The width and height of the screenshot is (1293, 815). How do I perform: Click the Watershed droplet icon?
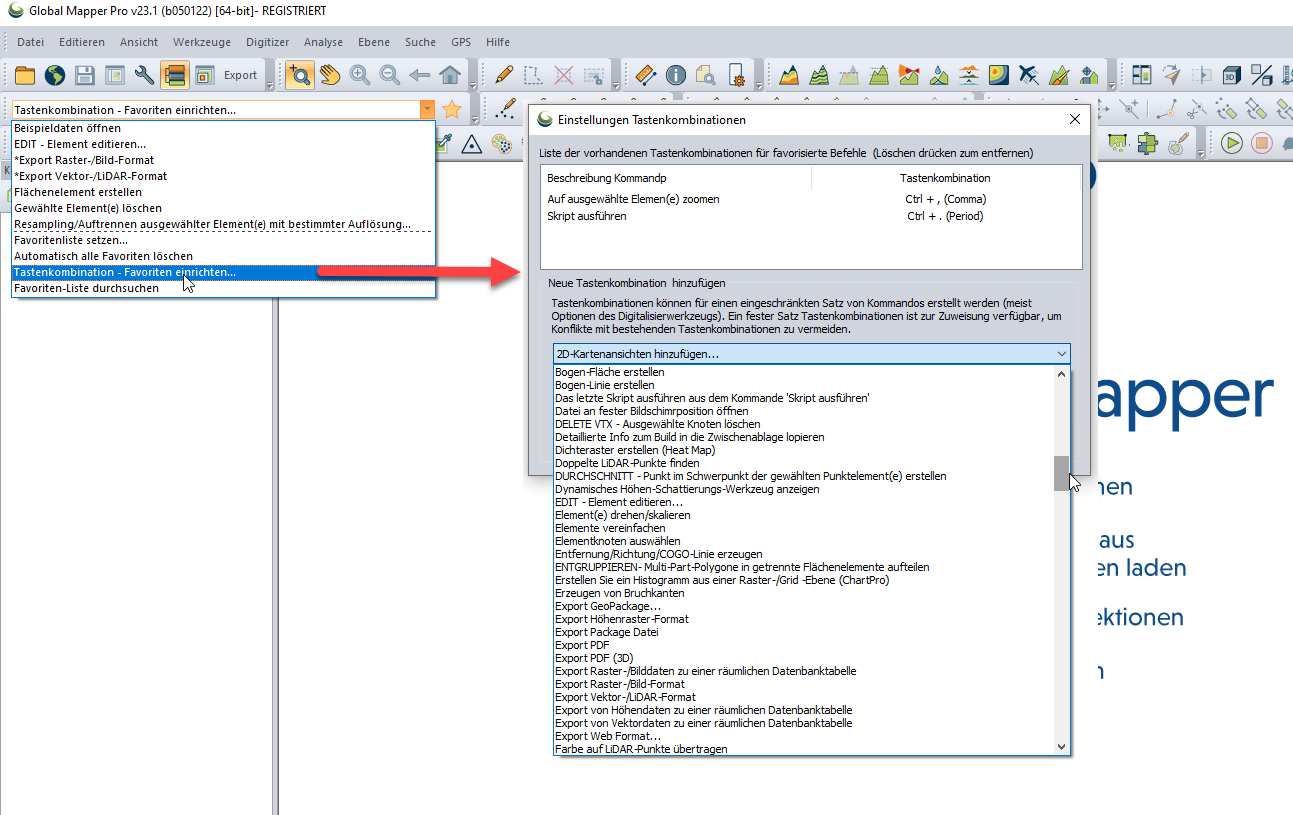pyautogui.click(x=939, y=75)
